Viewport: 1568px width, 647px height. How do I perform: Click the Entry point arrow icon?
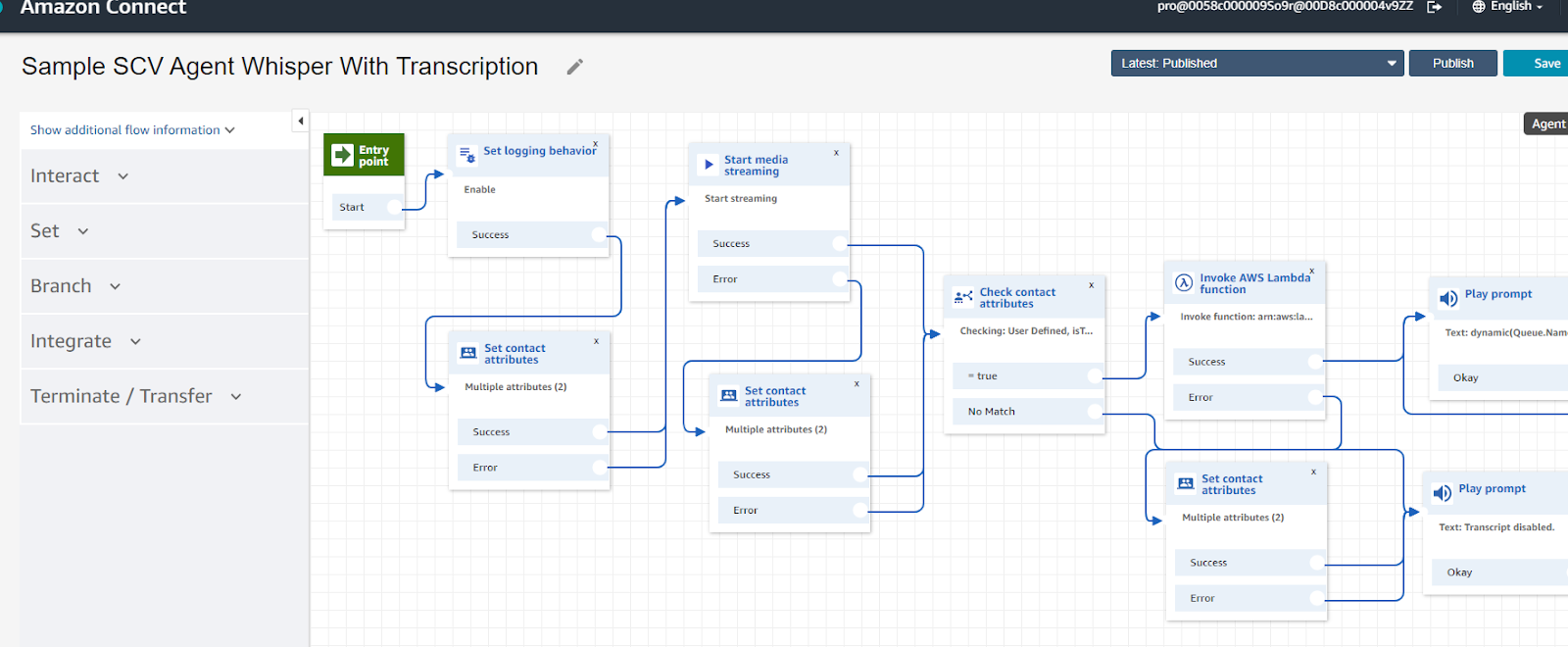(x=342, y=155)
